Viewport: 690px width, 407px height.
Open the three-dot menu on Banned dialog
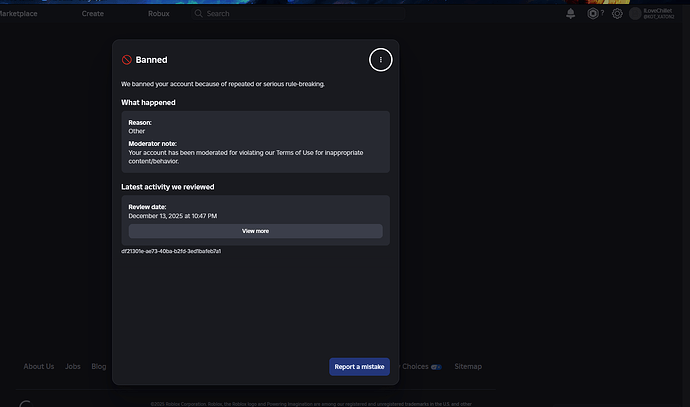381,59
